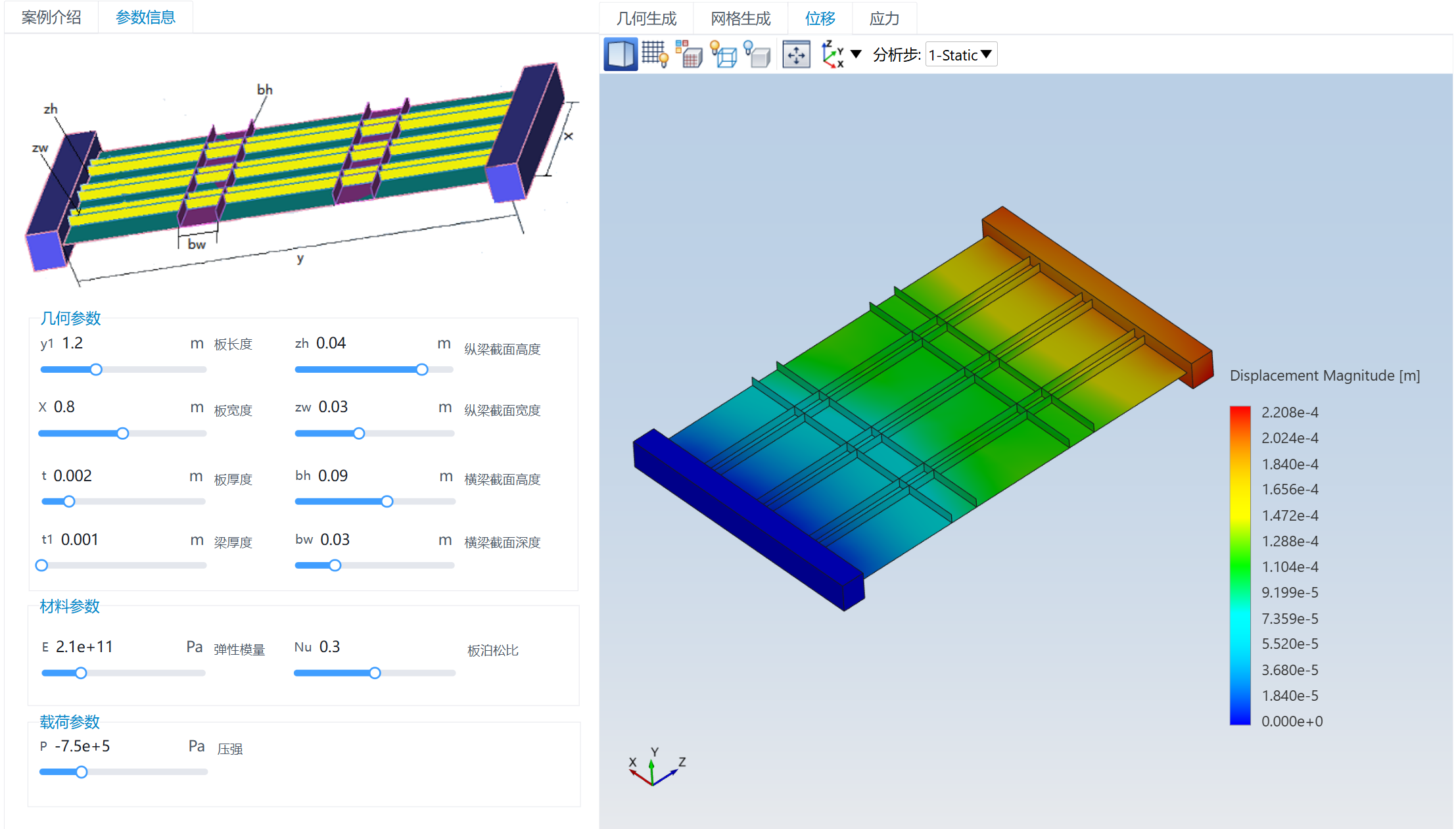
Task: Click the mesh element color legend icon
Action: 689,55
